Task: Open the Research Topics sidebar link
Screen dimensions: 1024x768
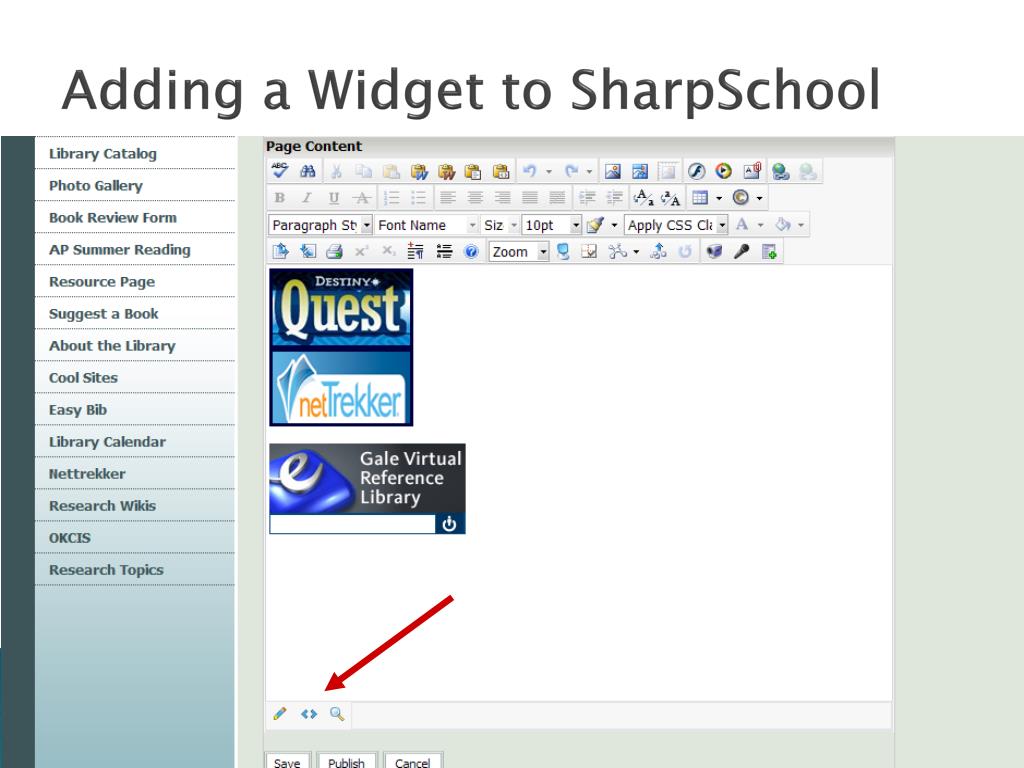Action: 106,569
